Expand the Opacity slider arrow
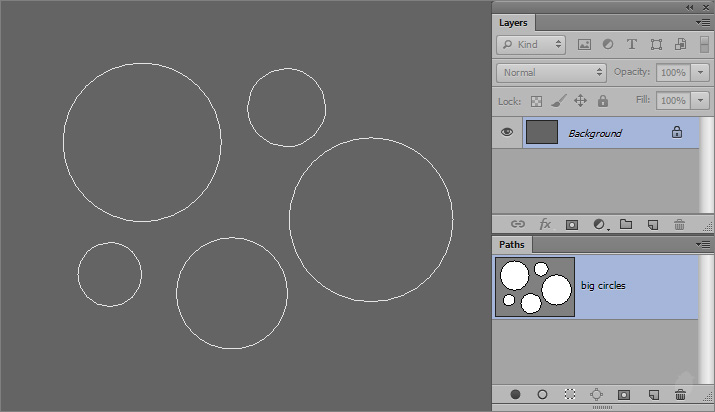 click(701, 72)
